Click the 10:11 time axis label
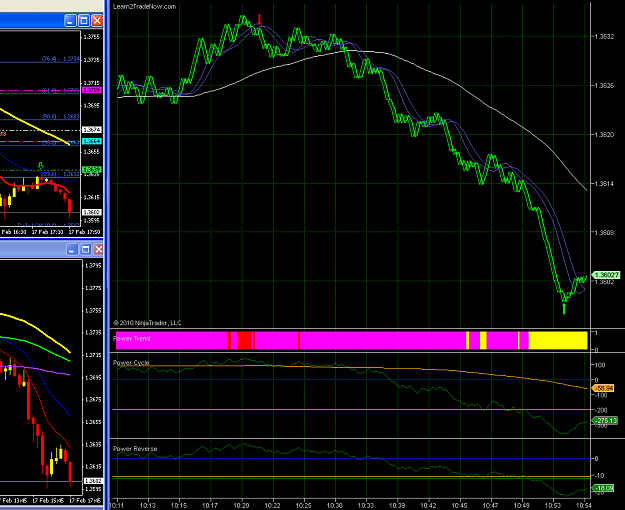This screenshot has width=625, height=510. click(117, 506)
